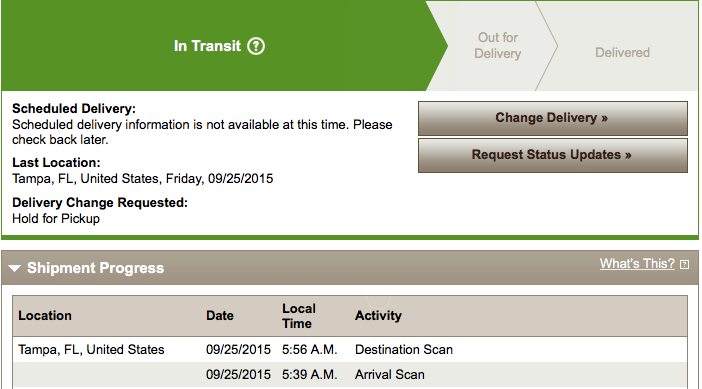Open the What's This? link
This screenshot has height=389, width=702.
click(x=637, y=264)
